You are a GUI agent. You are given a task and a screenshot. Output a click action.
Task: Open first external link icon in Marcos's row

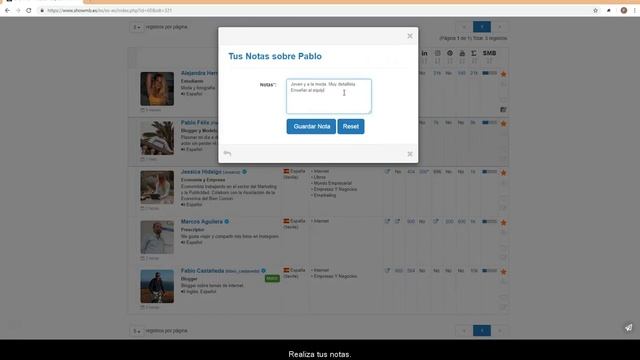click(387, 221)
